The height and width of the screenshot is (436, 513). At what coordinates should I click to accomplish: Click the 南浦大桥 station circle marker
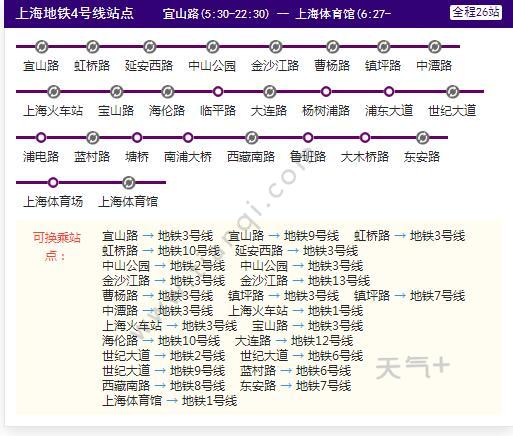tap(188, 137)
